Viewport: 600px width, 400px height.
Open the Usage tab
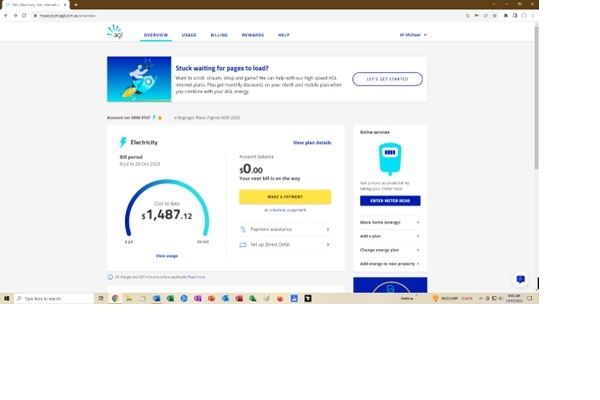tap(189, 35)
